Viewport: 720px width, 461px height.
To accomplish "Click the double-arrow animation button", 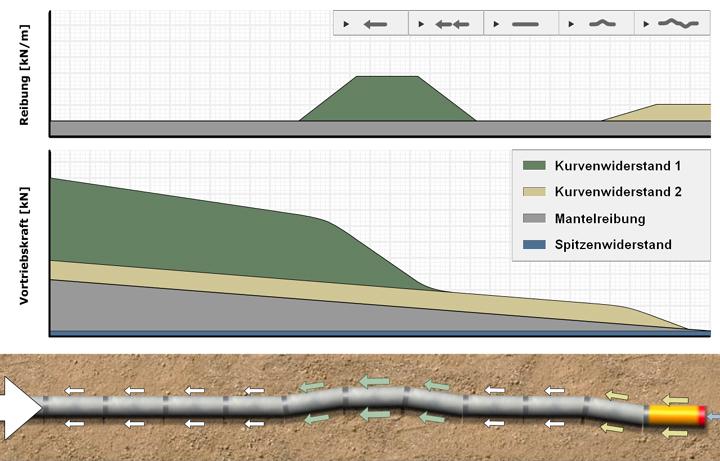I will pos(446,23).
